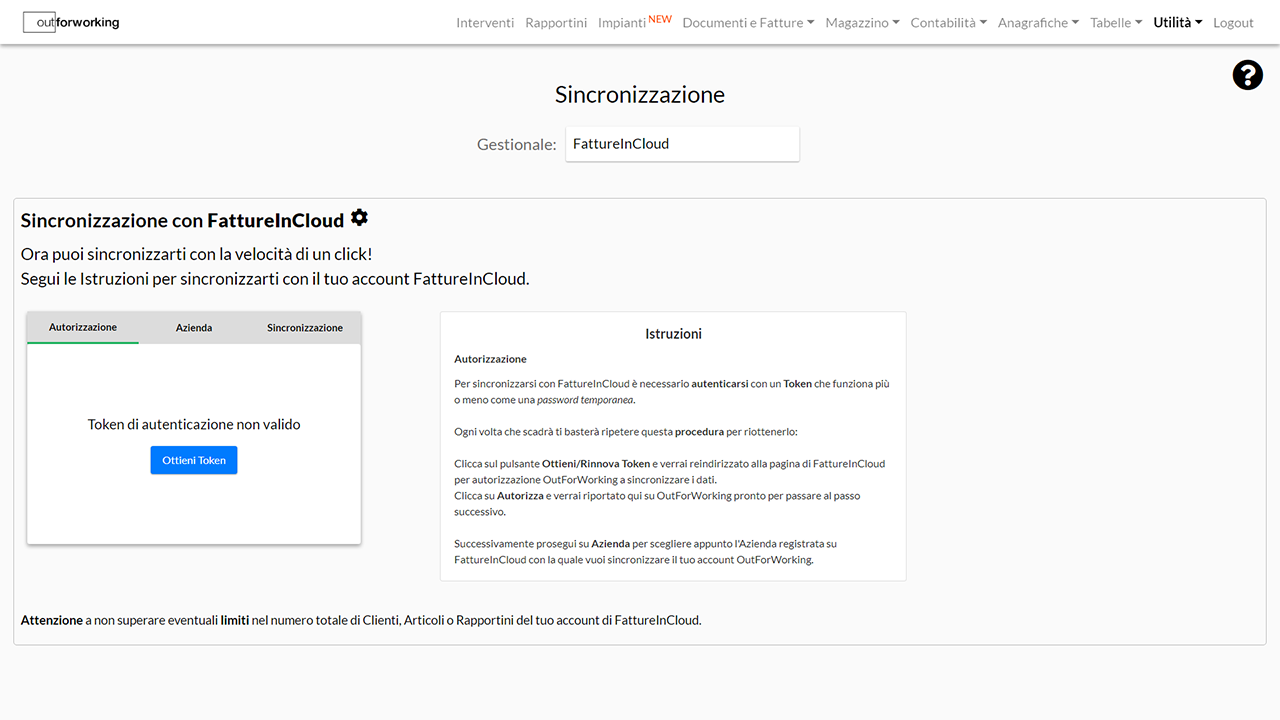This screenshot has width=1280, height=720.
Task: Click the Ottieni Token button
Action: click(194, 460)
